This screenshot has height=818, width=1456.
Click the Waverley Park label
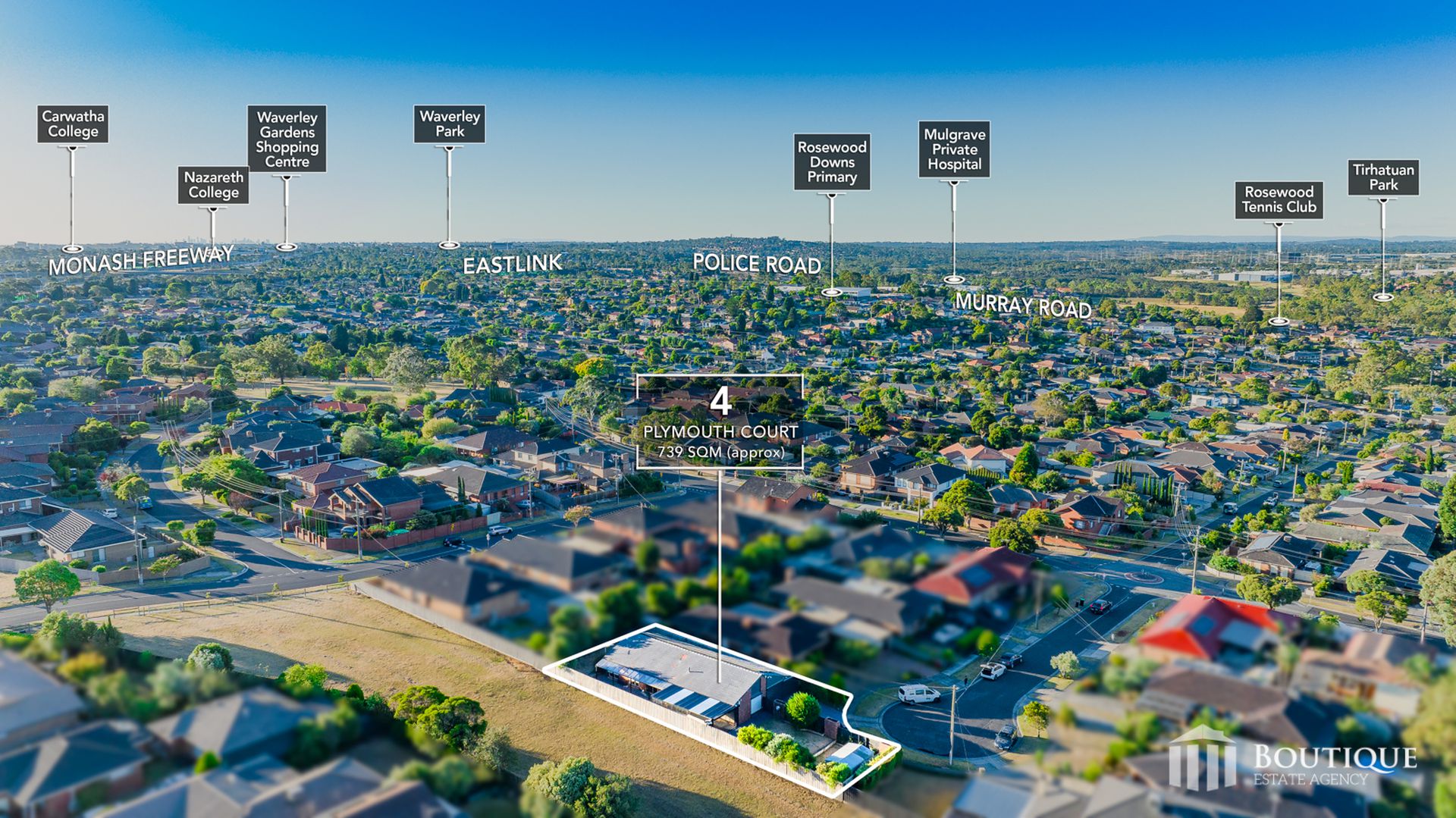pyautogui.click(x=449, y=124)
